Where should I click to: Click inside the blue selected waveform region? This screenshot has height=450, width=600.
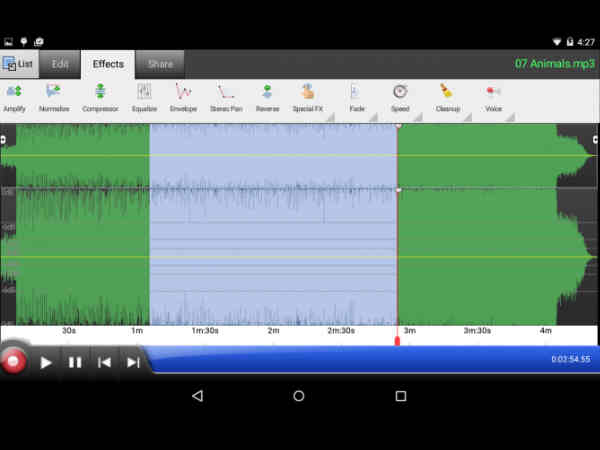tap(273, 224)
